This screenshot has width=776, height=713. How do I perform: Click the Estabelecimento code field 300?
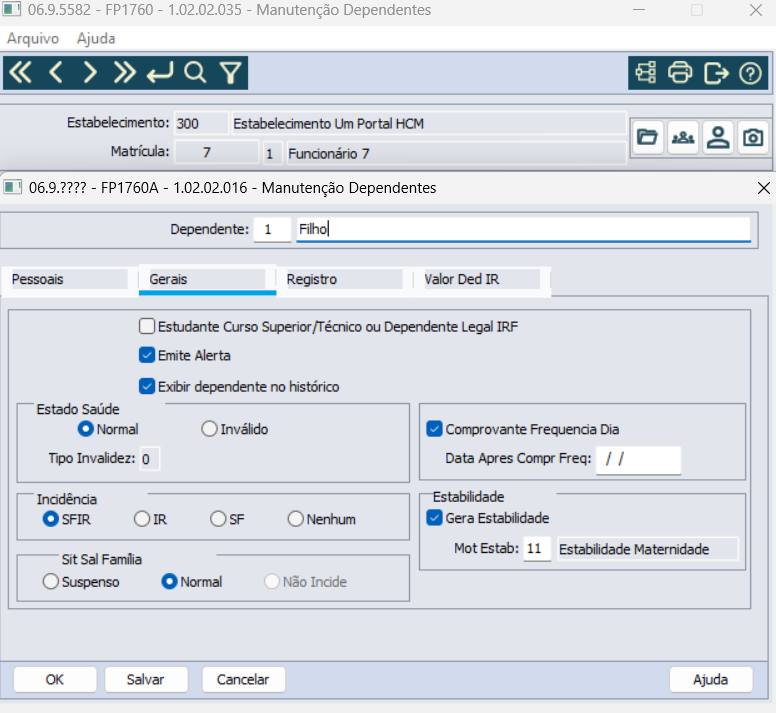coord(202,124)
